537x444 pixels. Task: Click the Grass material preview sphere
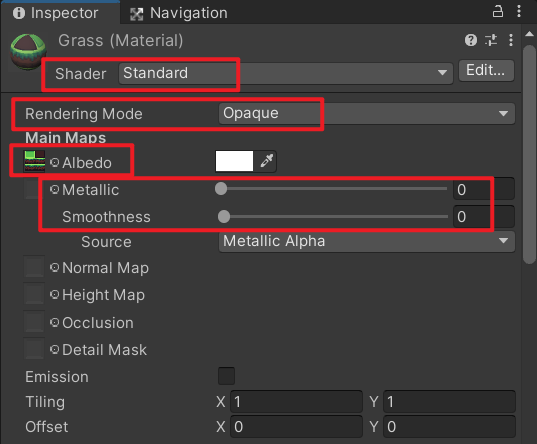point(28,51)
